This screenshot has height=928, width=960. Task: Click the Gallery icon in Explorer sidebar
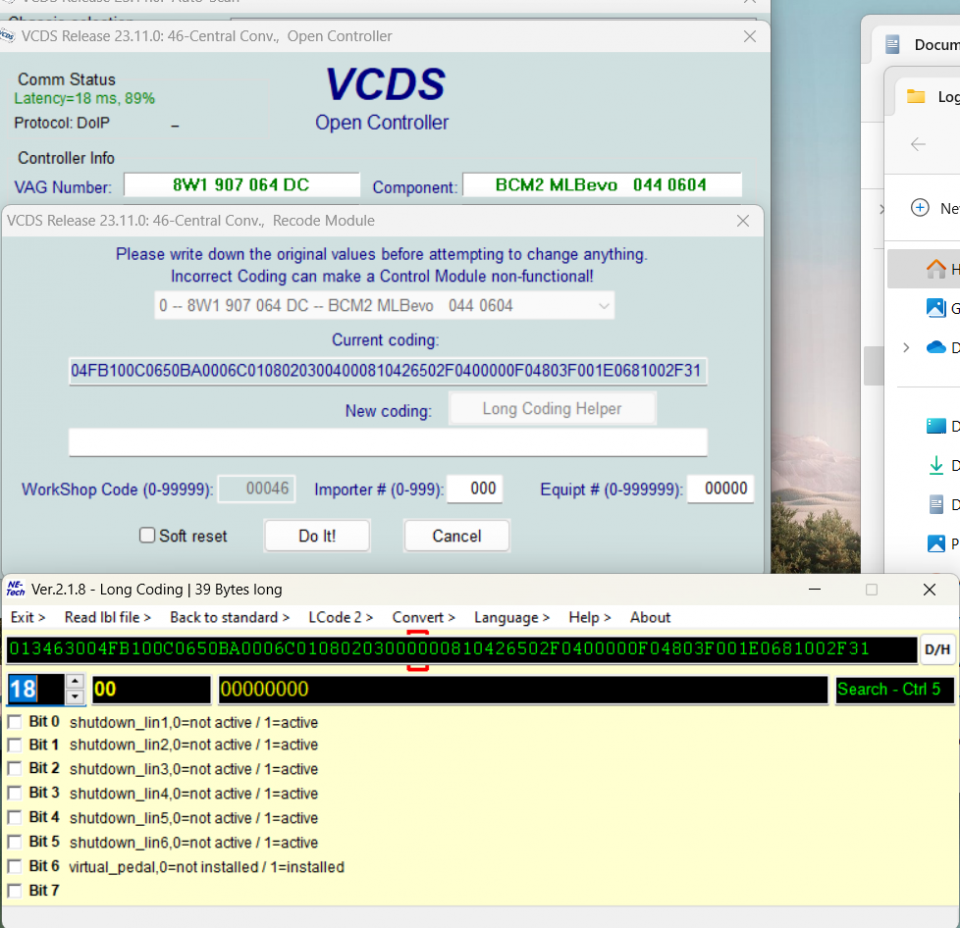pos(936,308)
